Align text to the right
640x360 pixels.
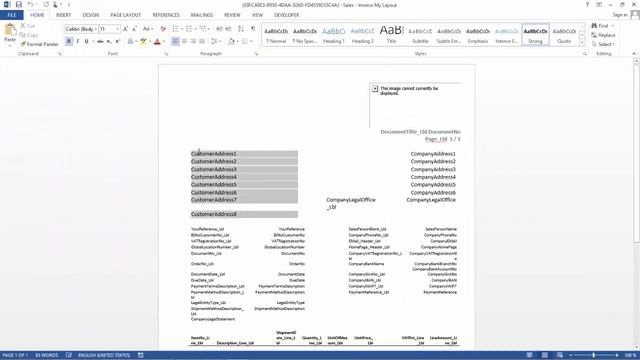pyautogui.click(x=193, y=41)
